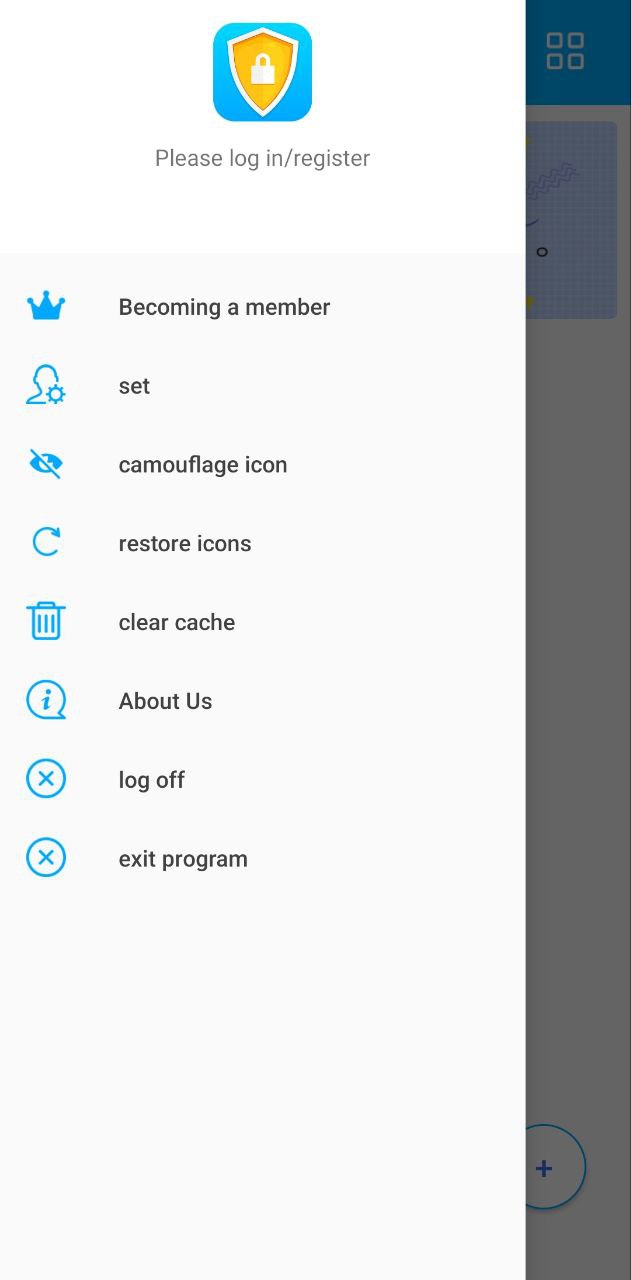631x1280 pixels.
Task: Tap the round plus add button
Action: click(544, 1167)
